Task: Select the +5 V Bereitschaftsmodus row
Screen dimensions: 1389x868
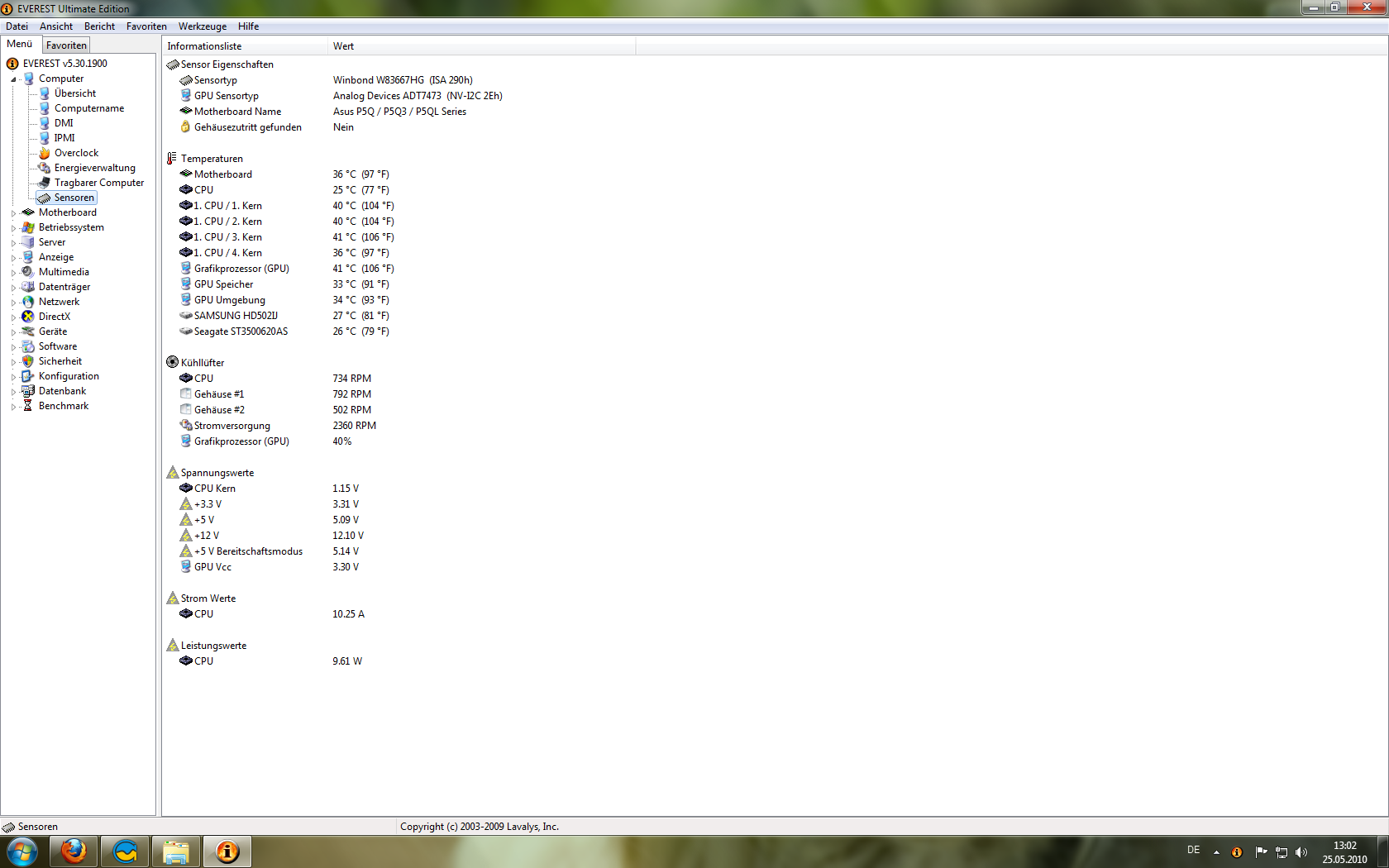Action: coord(400,551)
